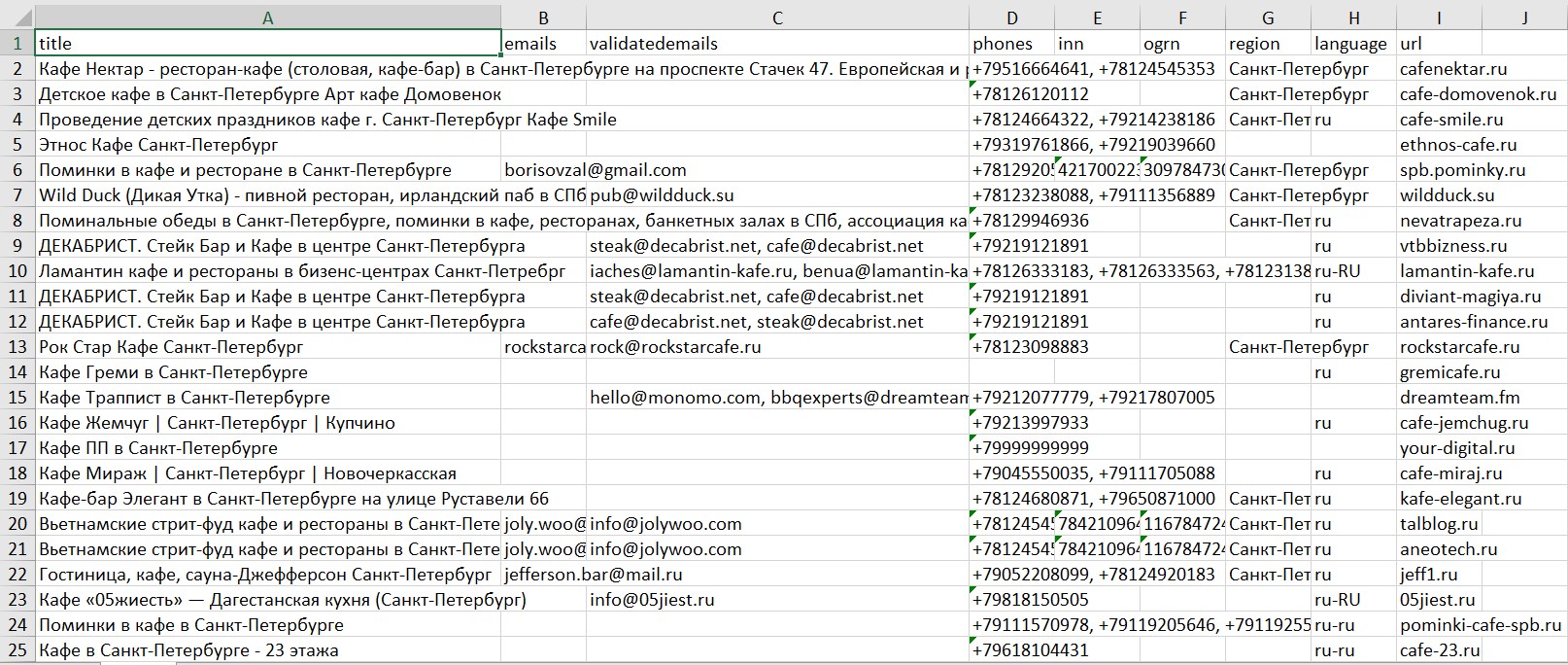The width and height of the screenshot is (1568, 665).
Task: Click the 'ogrn' header cell
Action: [x=1183, y=43]
